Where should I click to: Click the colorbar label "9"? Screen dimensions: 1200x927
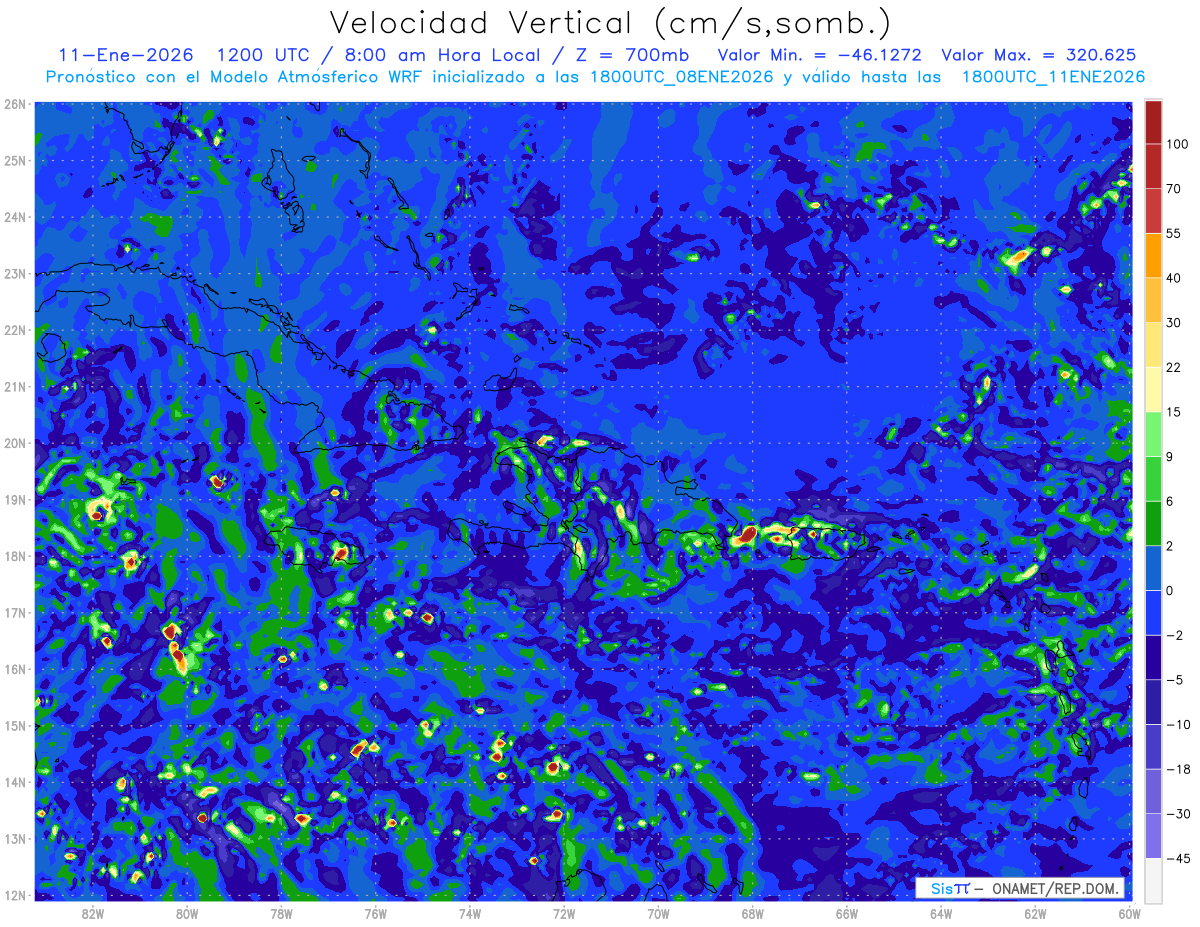[1170, 457]
